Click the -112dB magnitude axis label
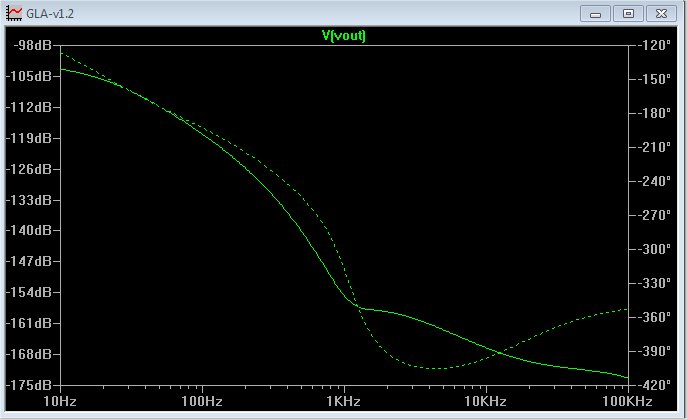The height and width of the screenshot is (419, 687). [28, 107]
